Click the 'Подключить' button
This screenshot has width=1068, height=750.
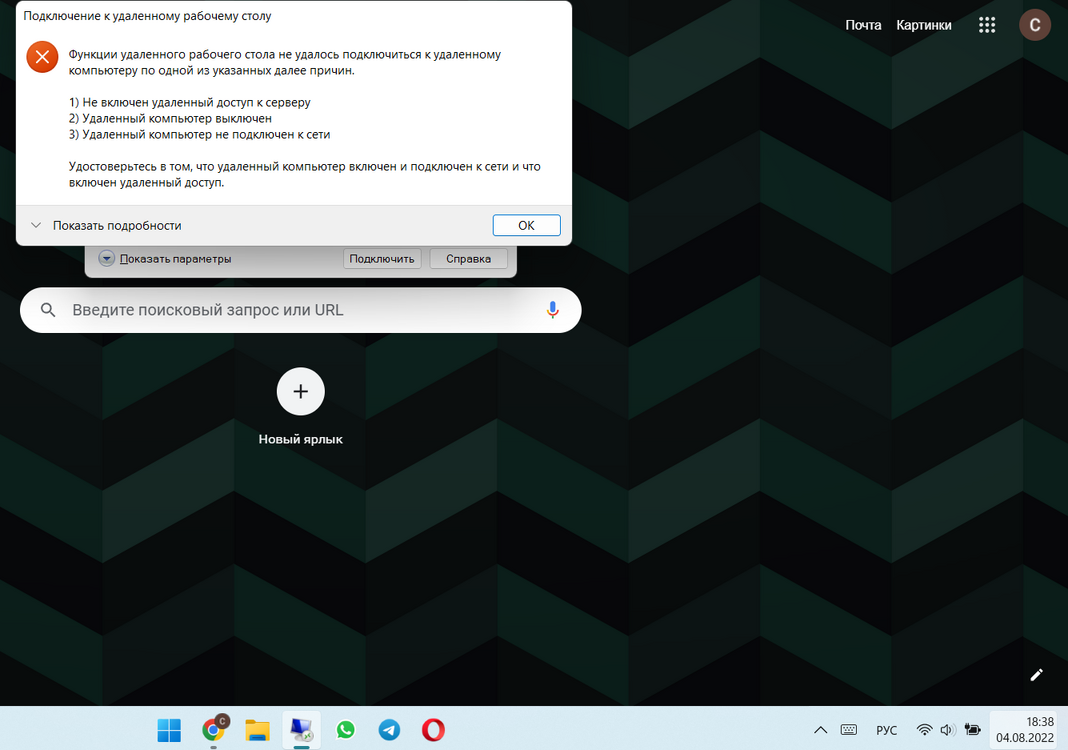click(381, 259)
